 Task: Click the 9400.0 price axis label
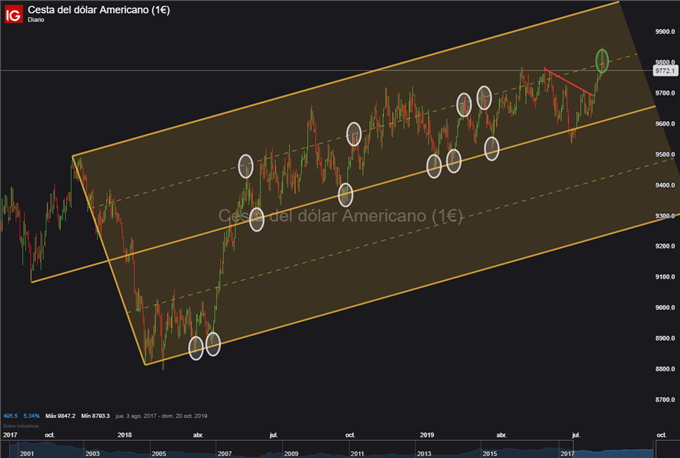tap(665, 185)
